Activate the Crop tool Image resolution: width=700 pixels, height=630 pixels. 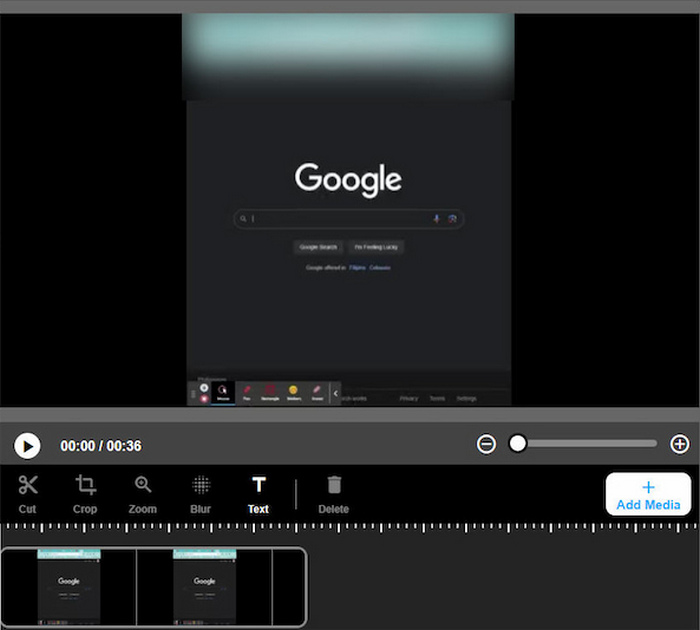coord(85,493)
